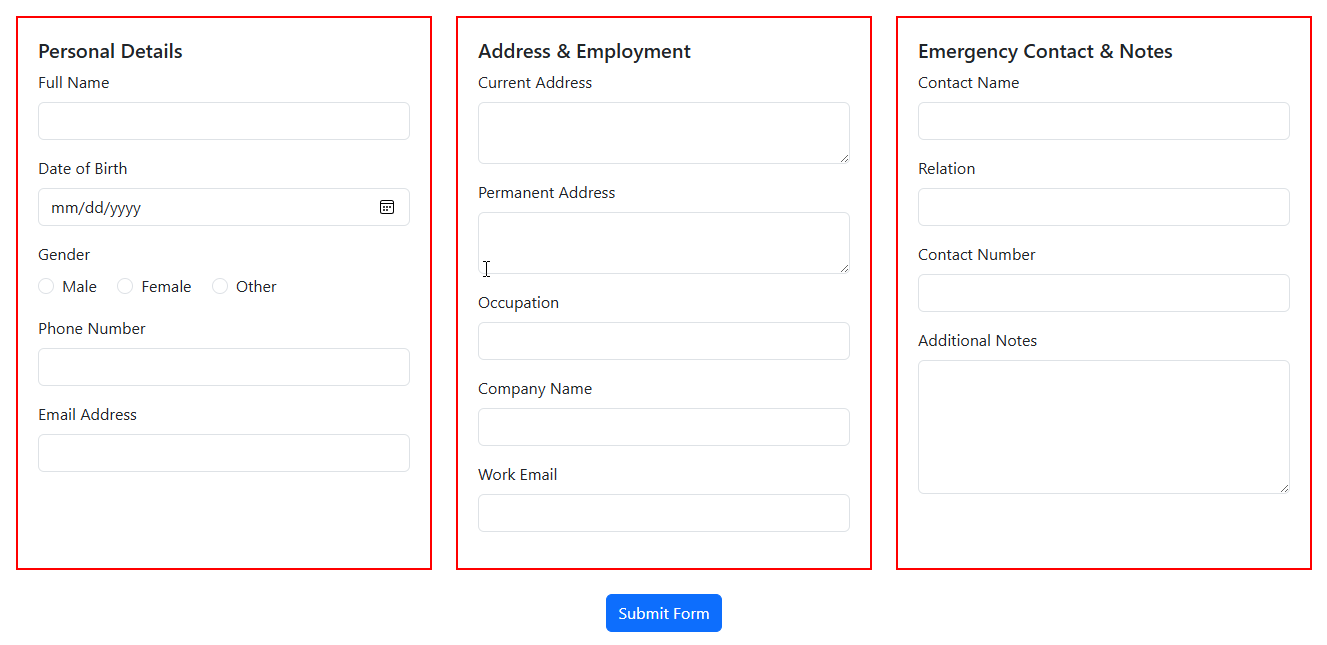Click the Company Name field

[664, 427]
